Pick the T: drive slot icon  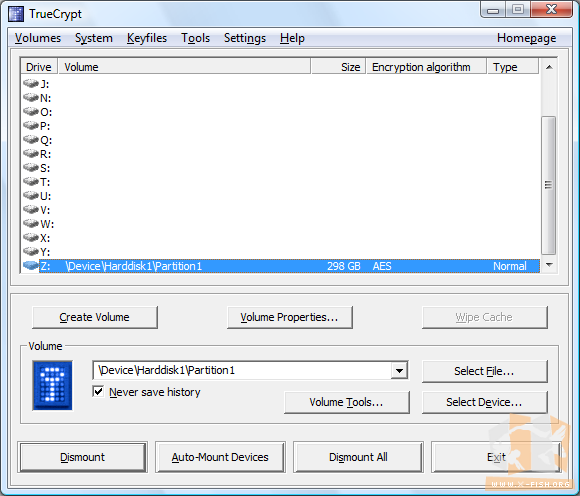[x=31, y=182]
